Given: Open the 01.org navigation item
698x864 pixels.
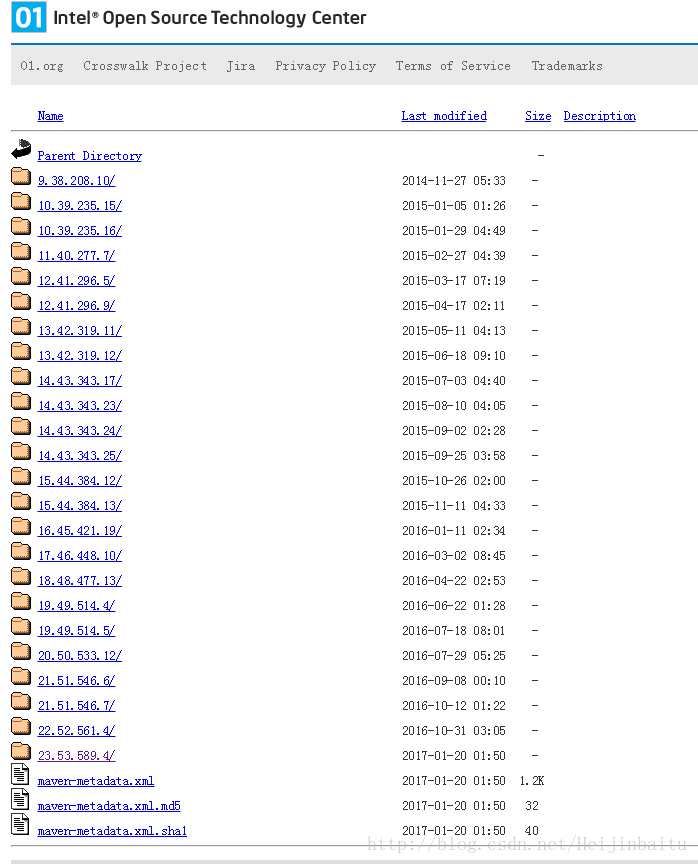Looking at the screenshot, I should tap(42, 66).
